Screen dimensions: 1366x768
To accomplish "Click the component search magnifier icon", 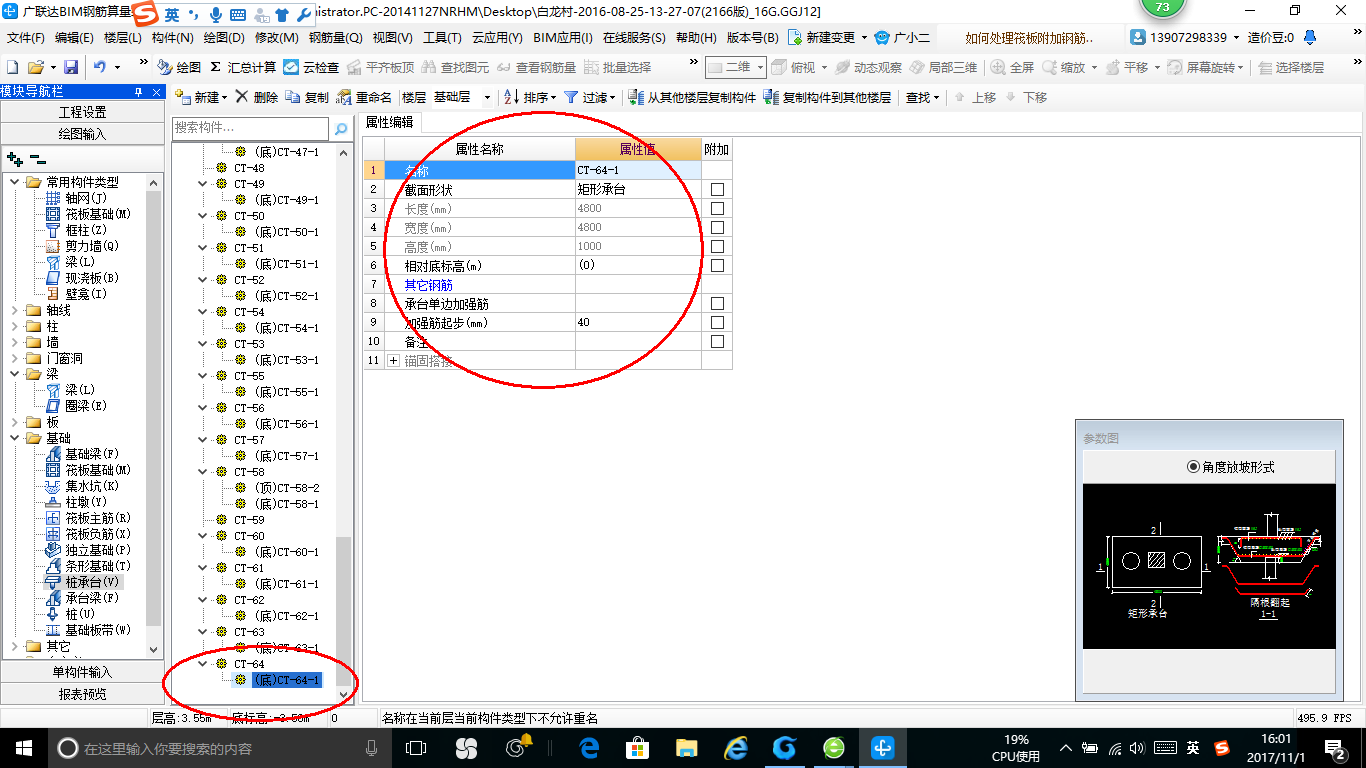I will [341, 129].
